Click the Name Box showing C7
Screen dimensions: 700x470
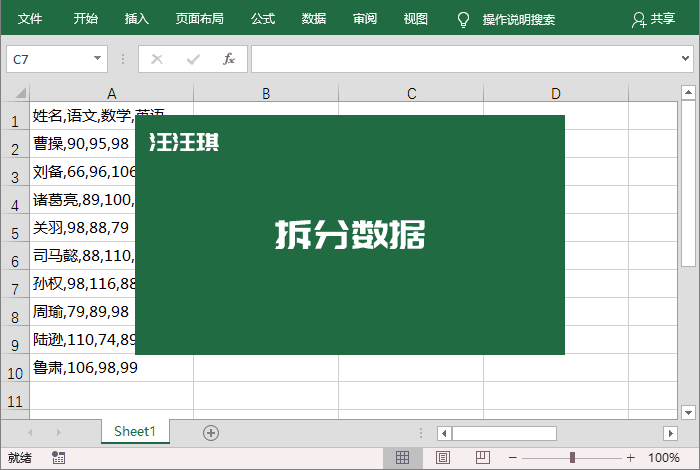click(57, 59)
